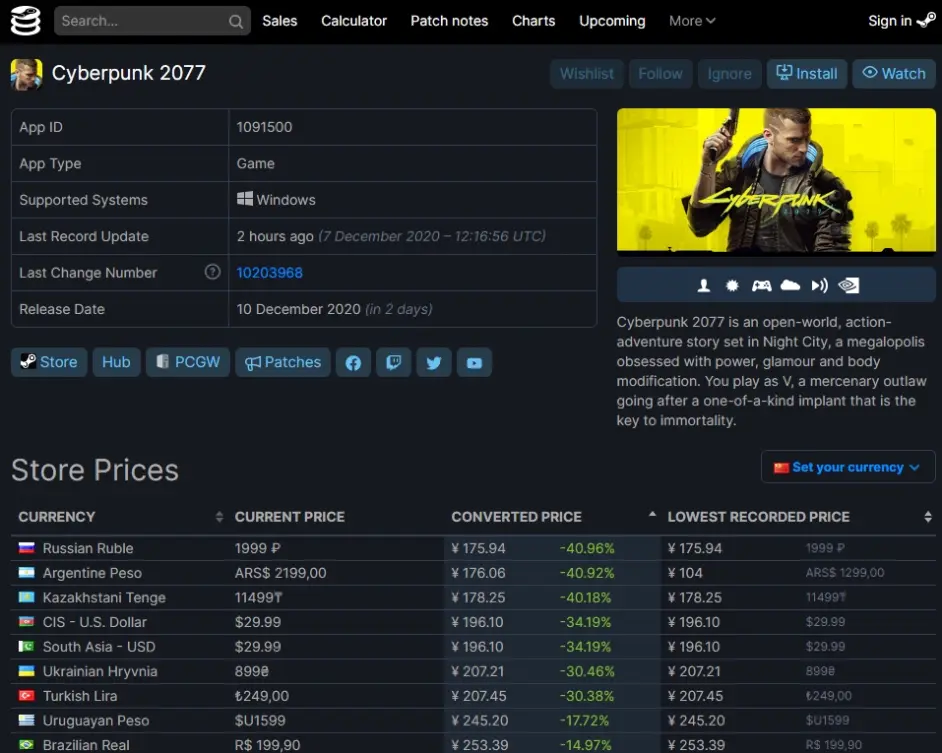This screenshot has width=942, height=753.
Task: Click the Steam Cloud icon
Action: click(x=790, y=285)
